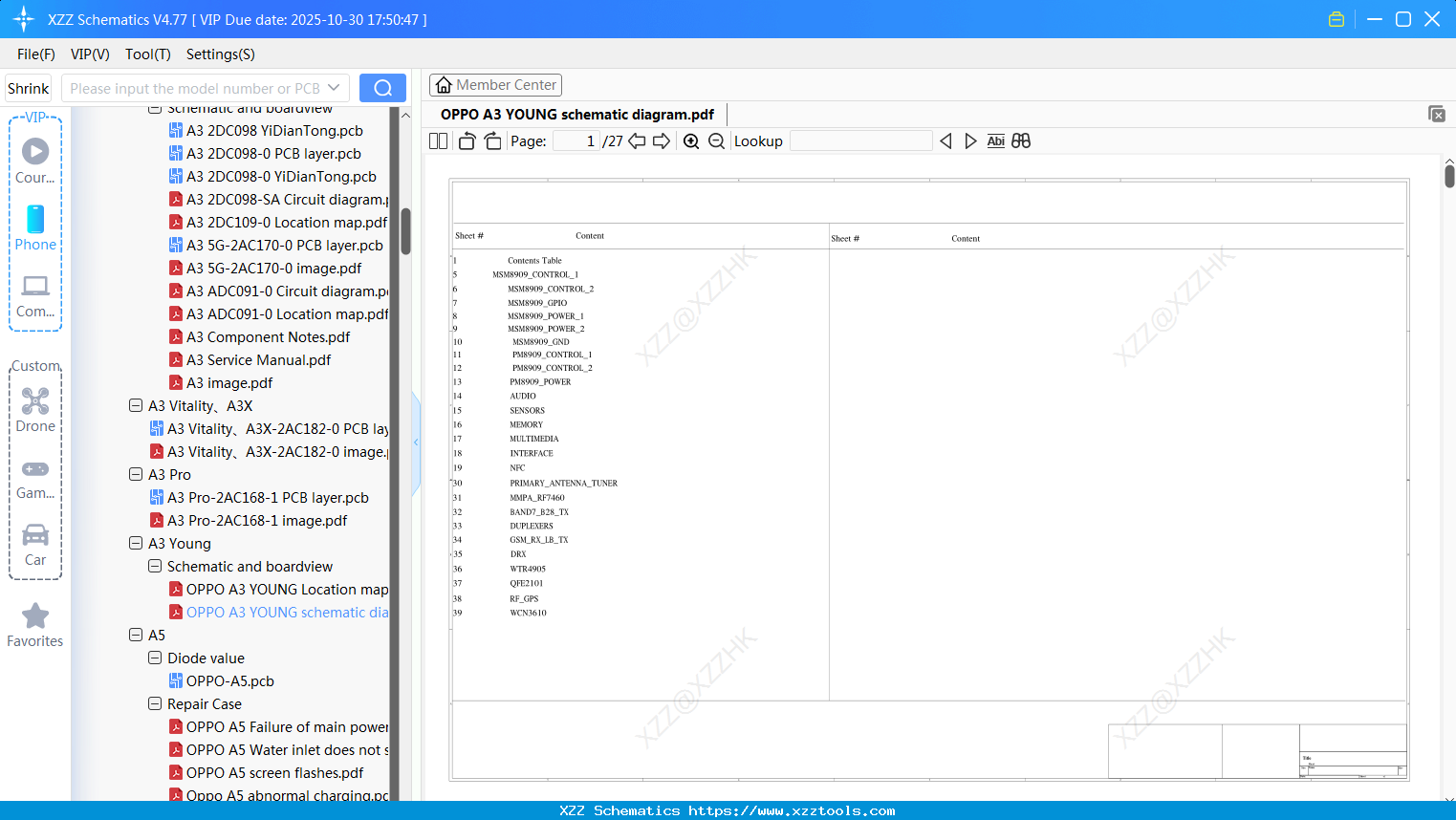
Task: Rotate the page counterclockwise
Action: 467,141
